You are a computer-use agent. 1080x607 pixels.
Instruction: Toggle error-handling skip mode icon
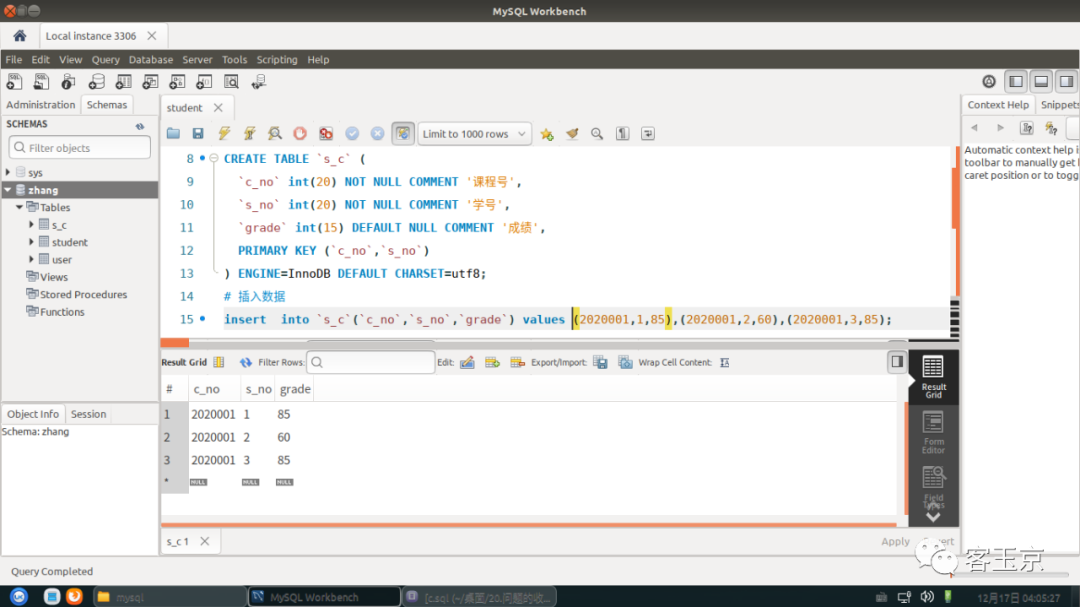click(x=326, y=134)
